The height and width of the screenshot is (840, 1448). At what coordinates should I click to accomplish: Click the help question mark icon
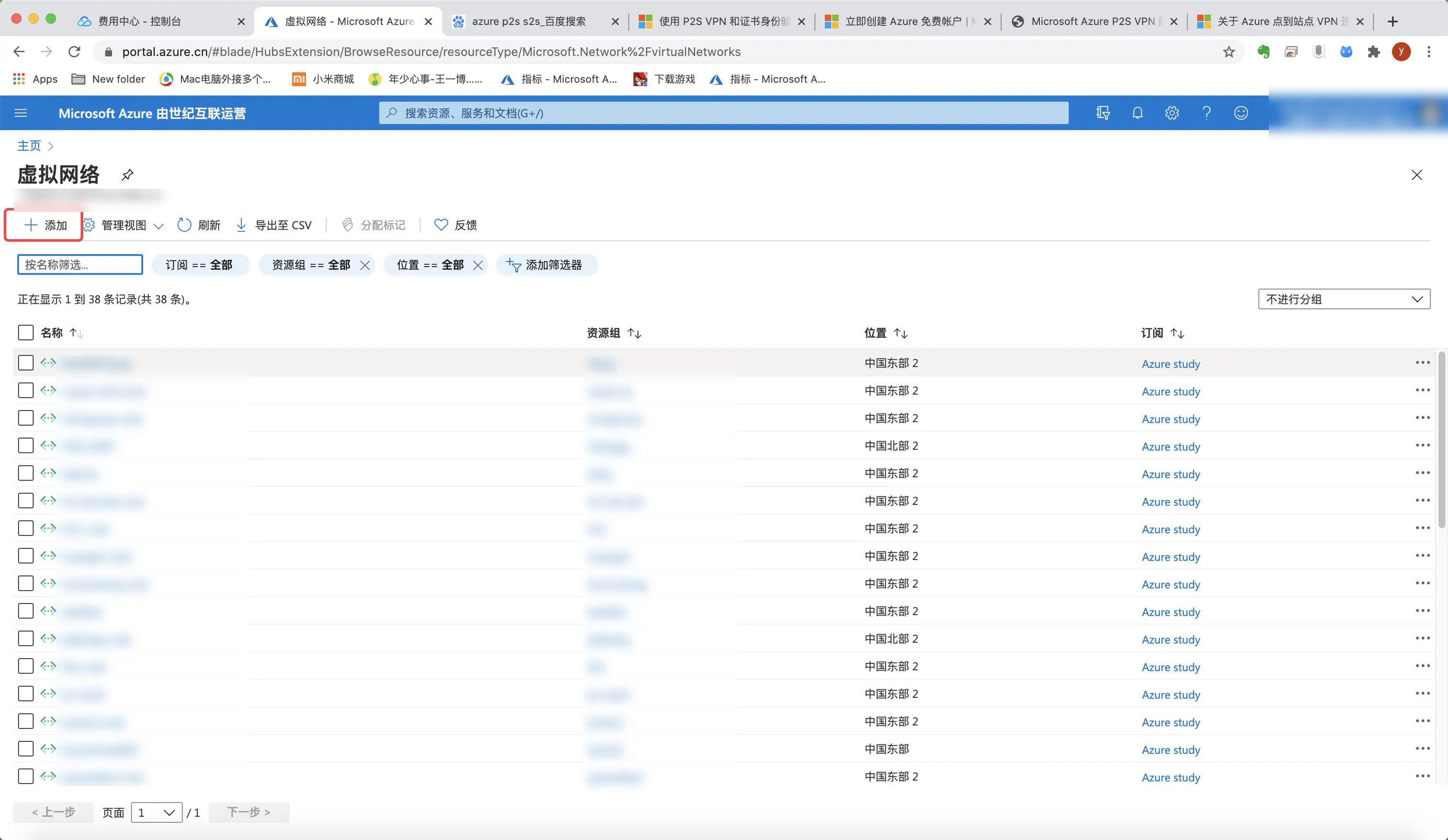[x=1206, y=113]
